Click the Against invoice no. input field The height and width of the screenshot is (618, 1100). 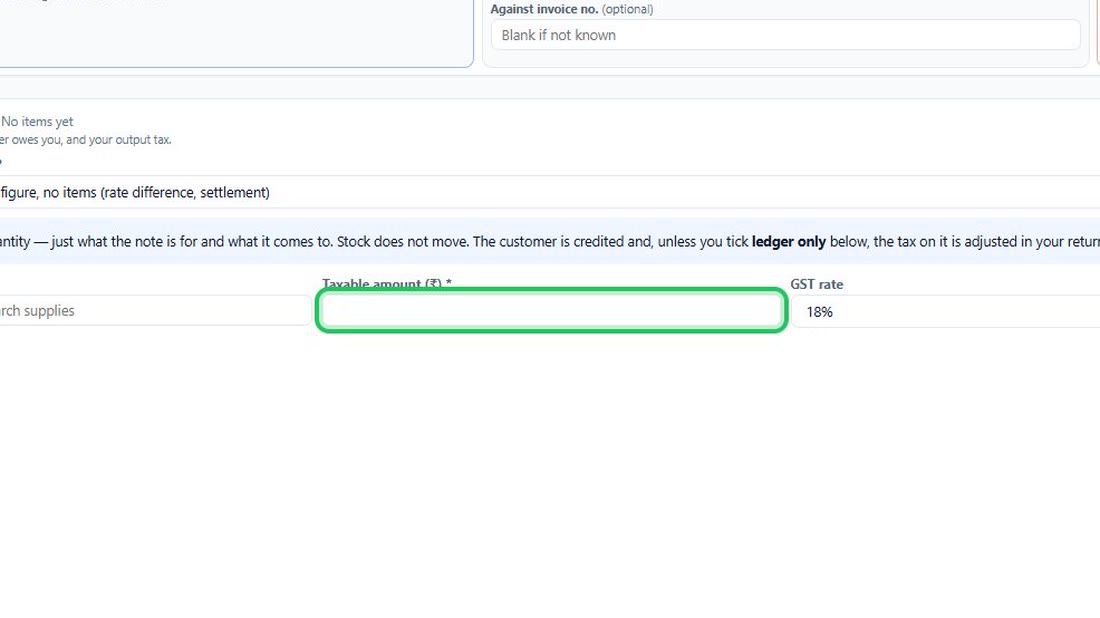pyautogui.click(x=785, y=35)
